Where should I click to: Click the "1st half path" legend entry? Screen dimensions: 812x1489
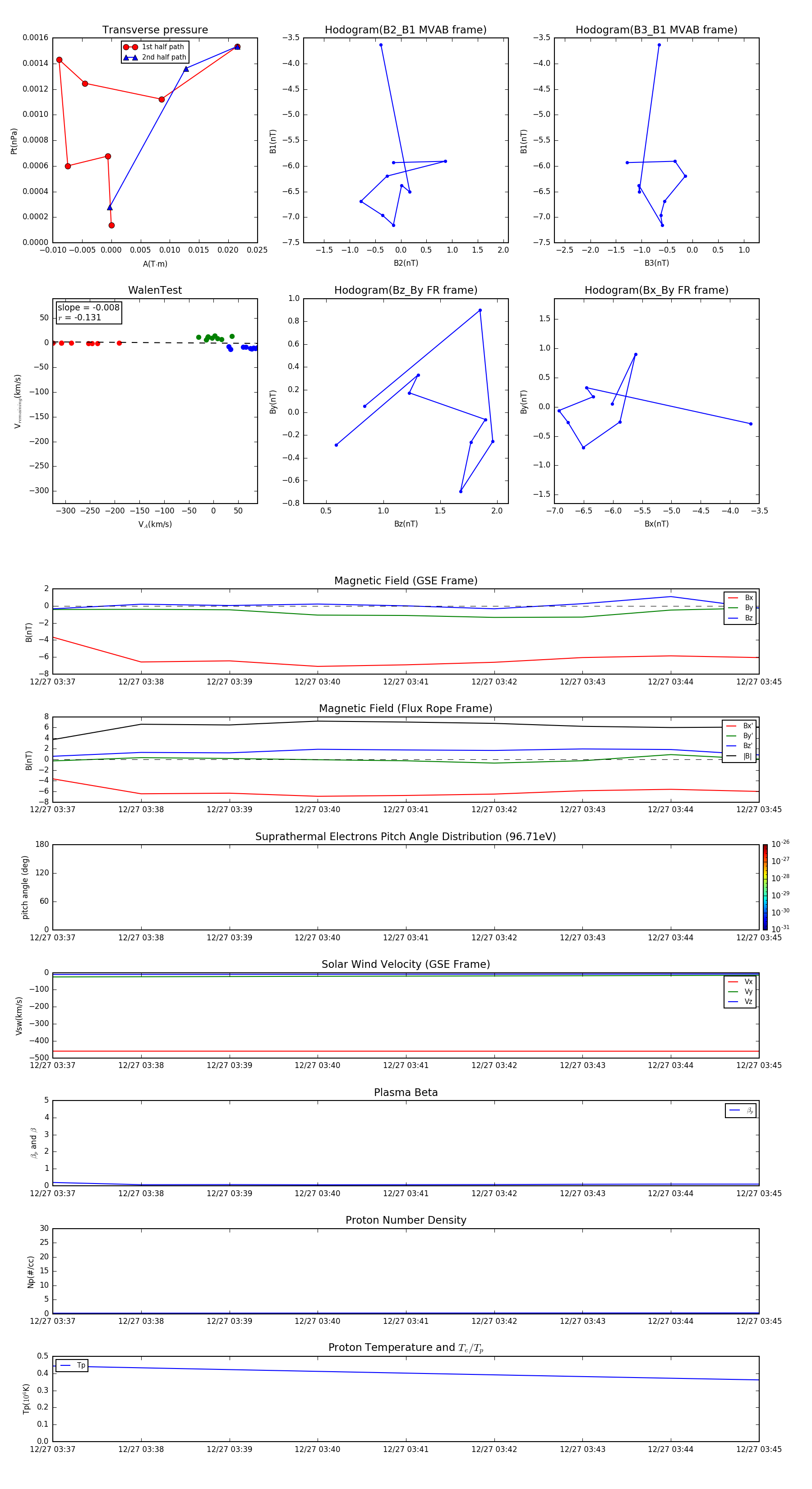(155, 47)
